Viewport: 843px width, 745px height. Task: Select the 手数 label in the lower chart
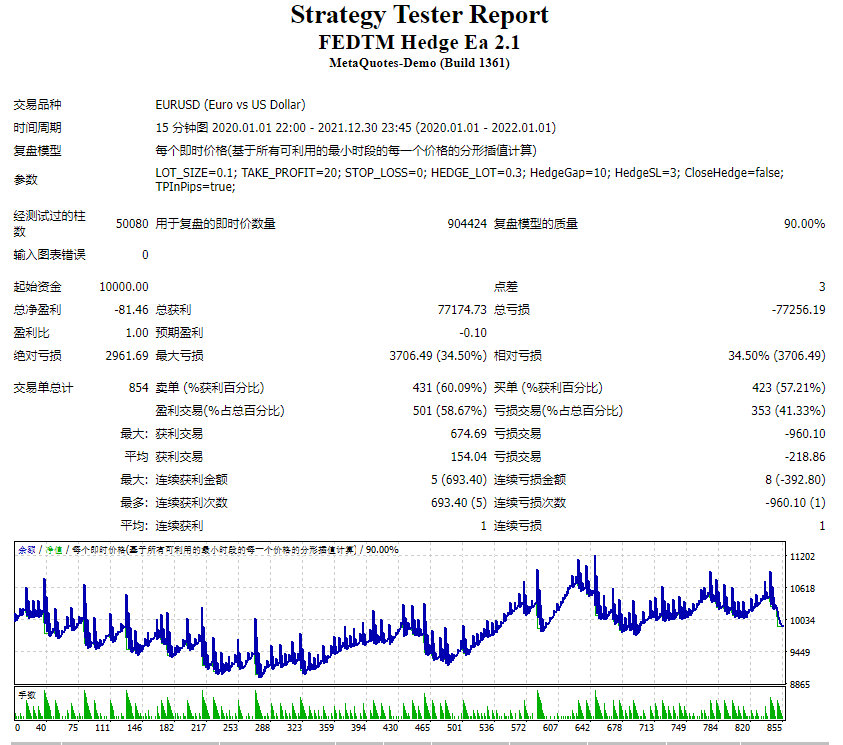[x=25, y=692]
